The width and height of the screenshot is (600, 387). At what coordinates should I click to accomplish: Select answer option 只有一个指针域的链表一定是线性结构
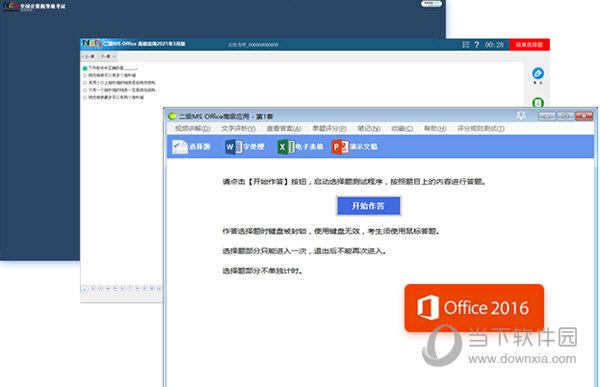pos(119,90)
